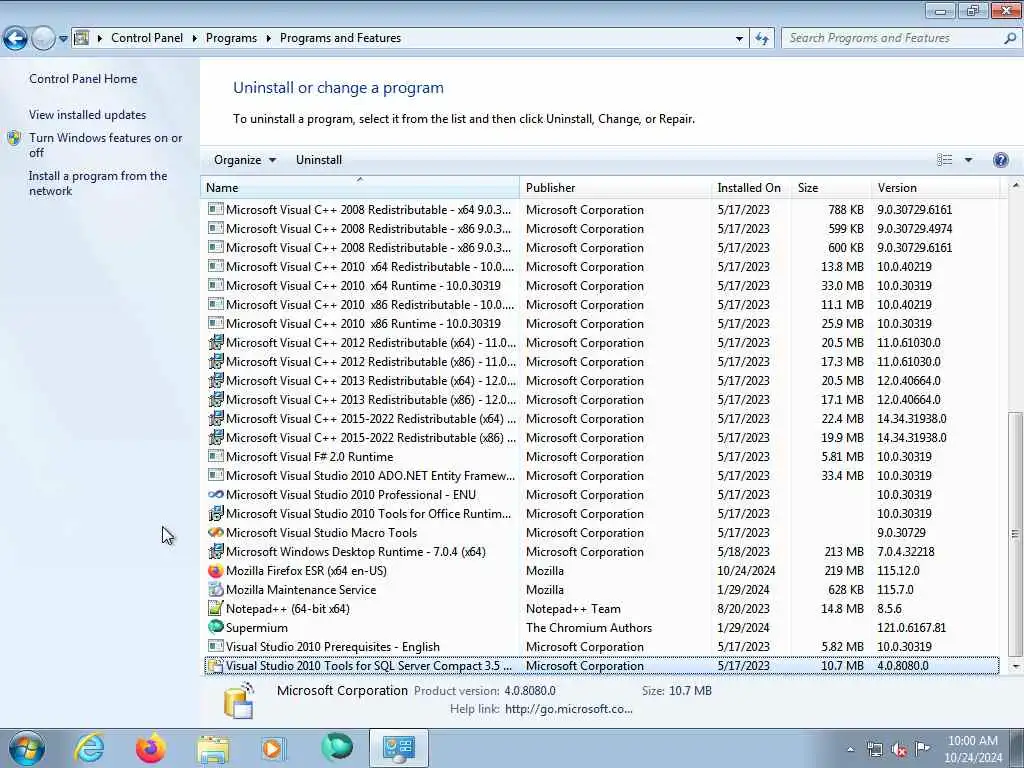Screen dimensions: 1024x768
Task: Select Visual Studio 2010 Prerequisites icon
Action: point(216,647)
